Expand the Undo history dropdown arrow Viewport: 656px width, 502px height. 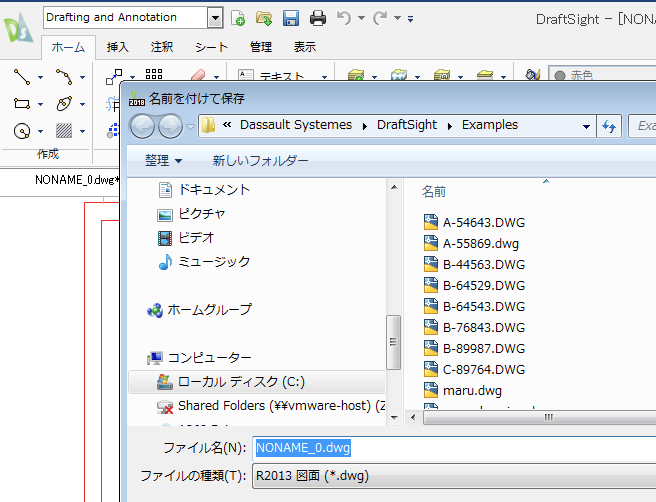361,18
